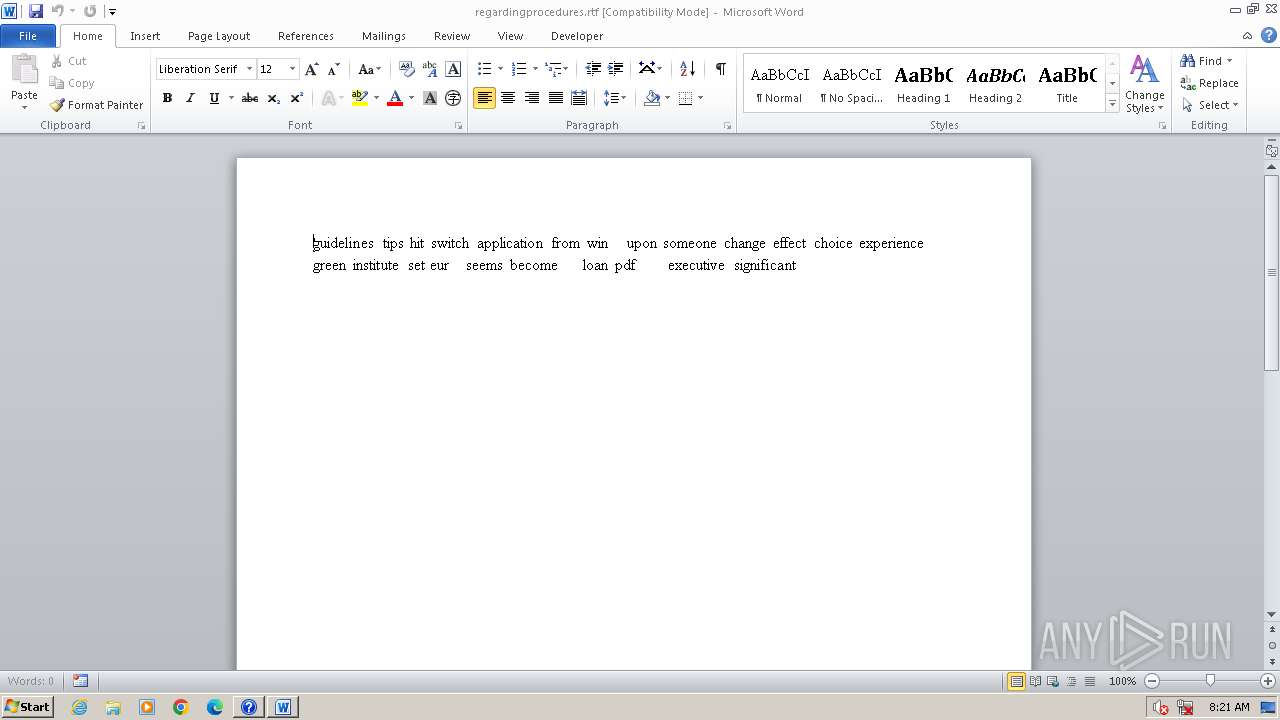Click the zoom slider handle

1210,681
